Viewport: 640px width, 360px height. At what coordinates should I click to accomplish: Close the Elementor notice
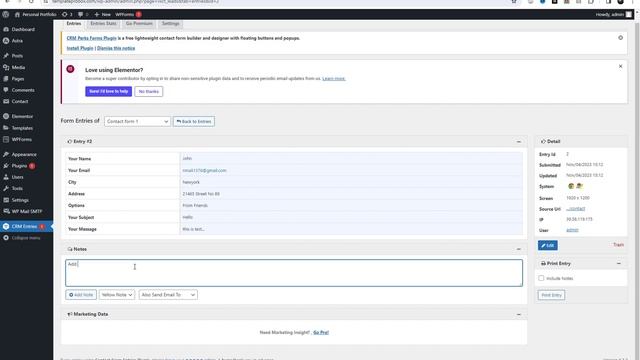620,66
